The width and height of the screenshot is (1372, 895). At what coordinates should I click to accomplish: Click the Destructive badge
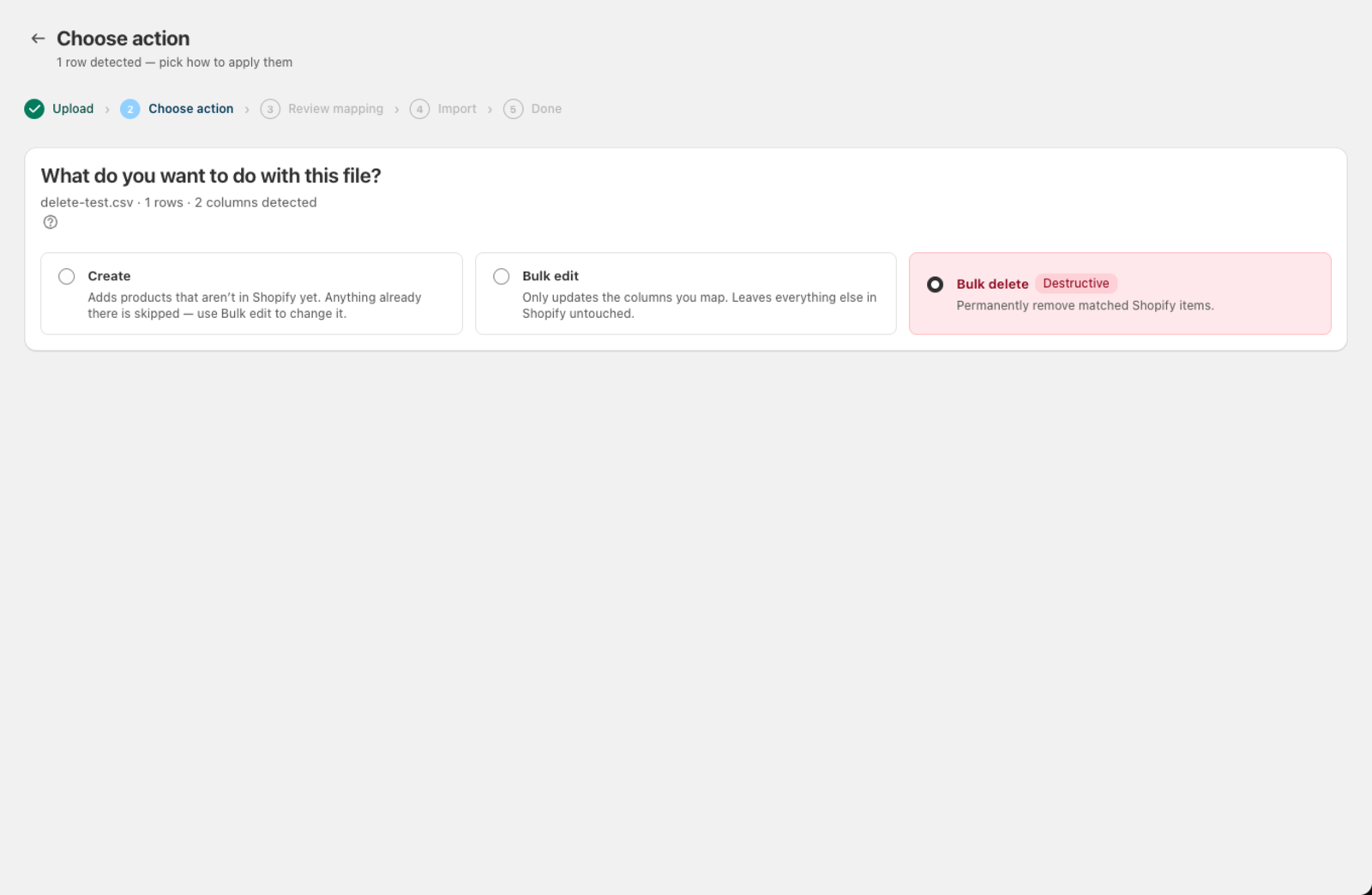[x=1076, y=284]
